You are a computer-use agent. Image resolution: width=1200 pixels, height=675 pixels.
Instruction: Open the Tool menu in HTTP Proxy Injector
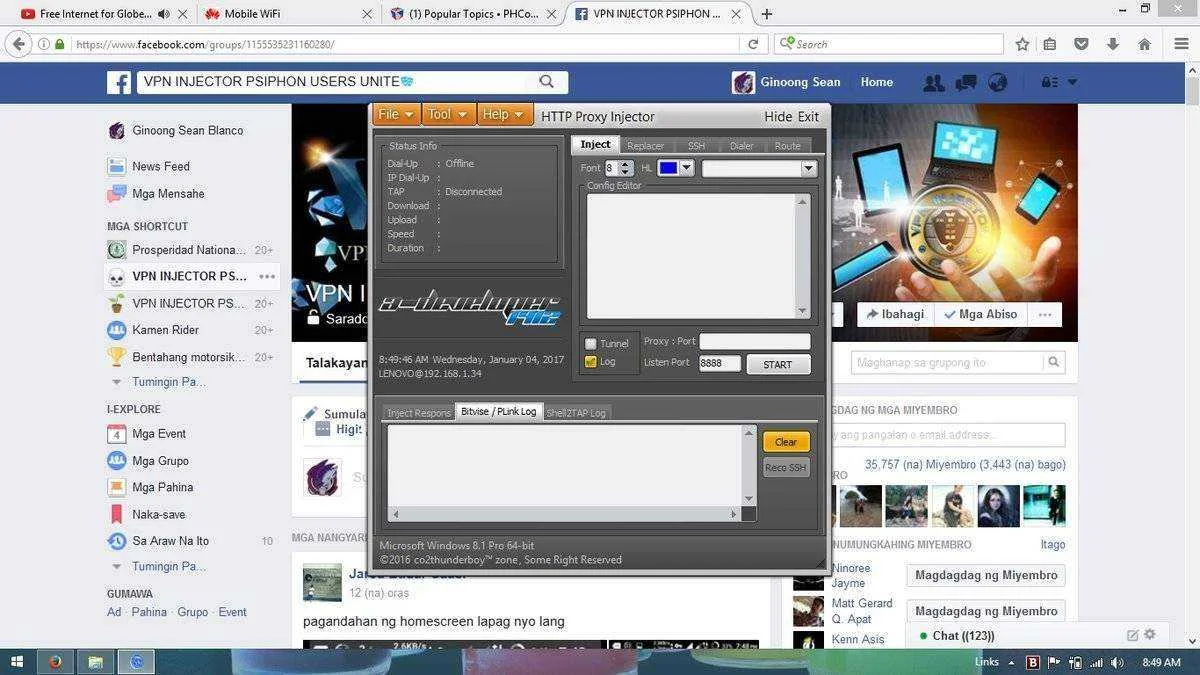(448, 115)
